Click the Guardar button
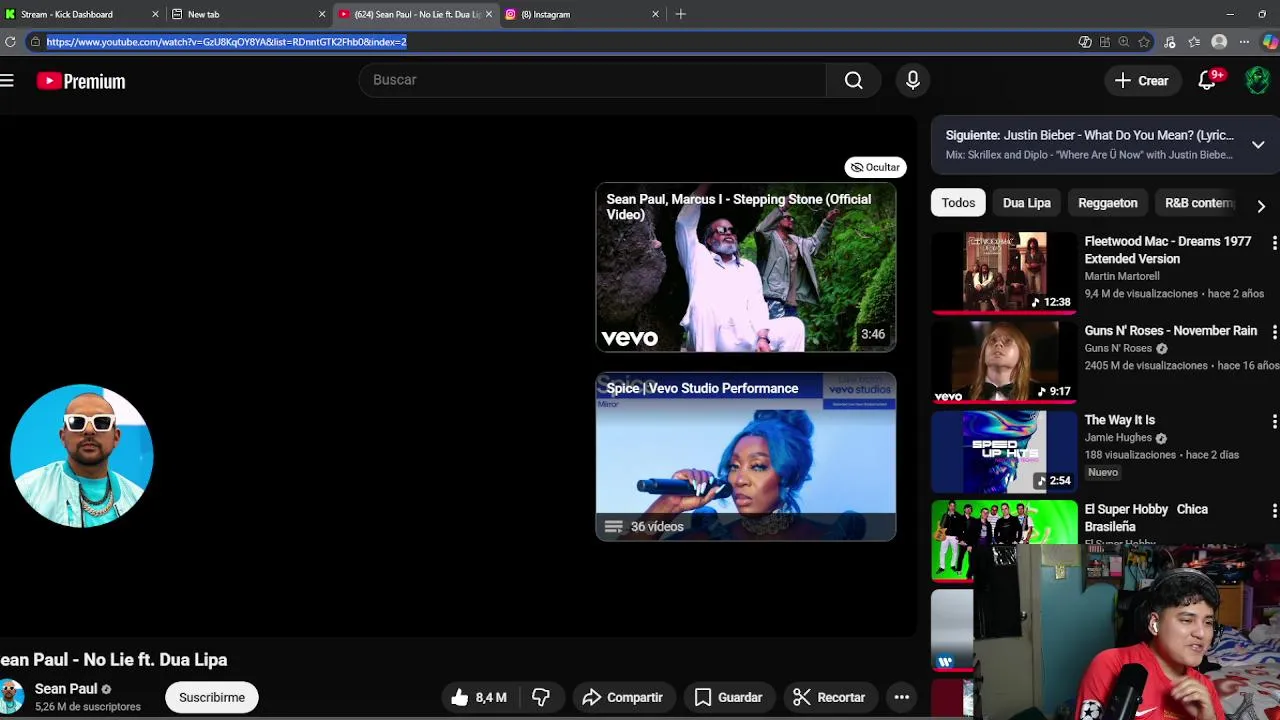This screenshot has height=720, width=1280. 729,697
